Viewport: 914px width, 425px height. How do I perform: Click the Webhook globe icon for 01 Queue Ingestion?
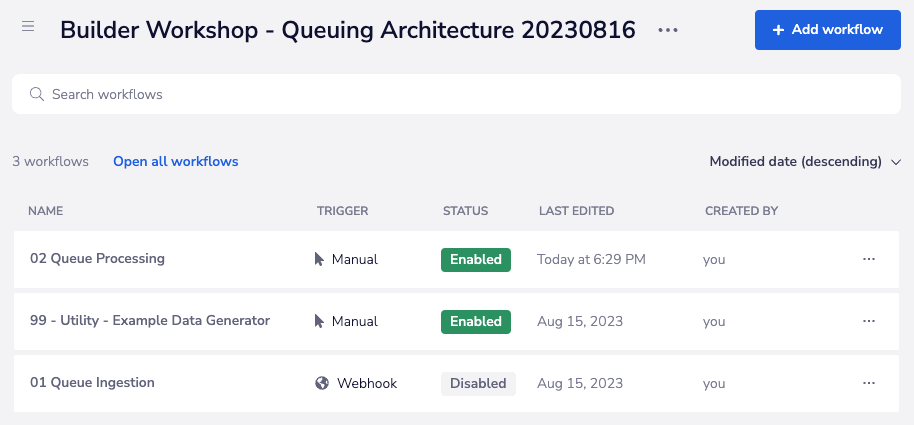(x=322, y=383)
